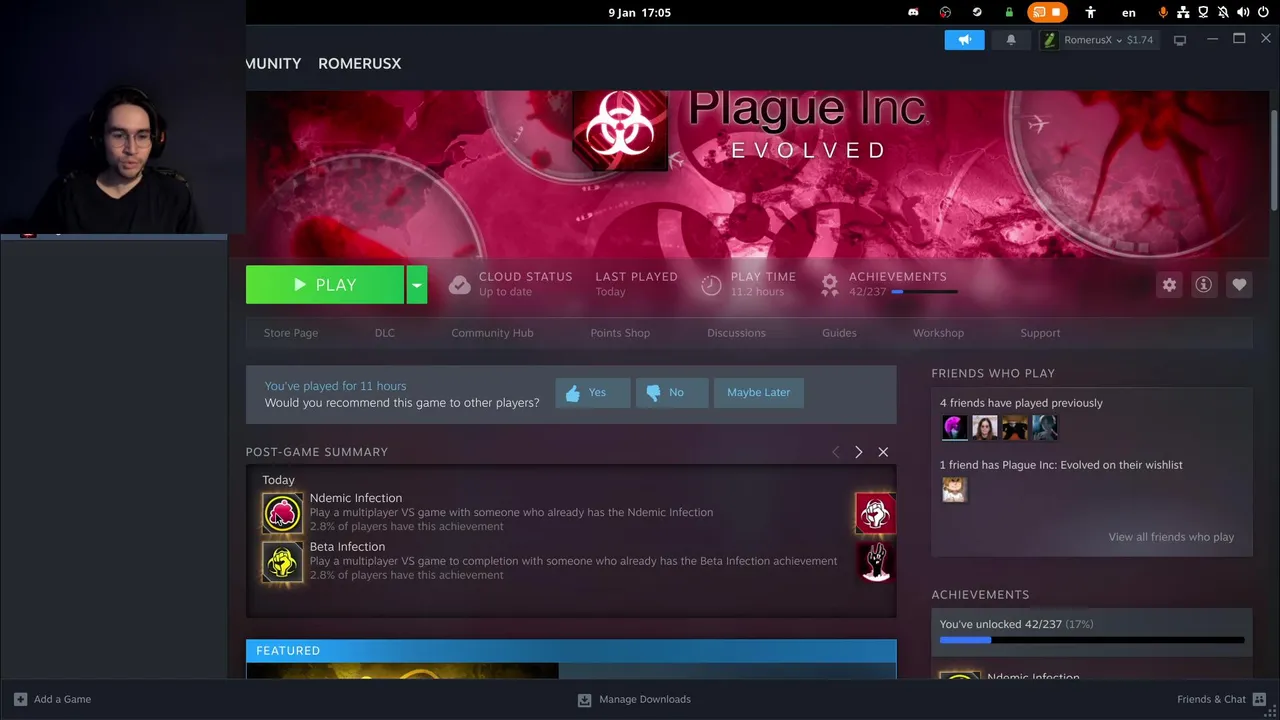Expand the Play button dropdown arrow
1280x720 pixels.
[417, 285]
